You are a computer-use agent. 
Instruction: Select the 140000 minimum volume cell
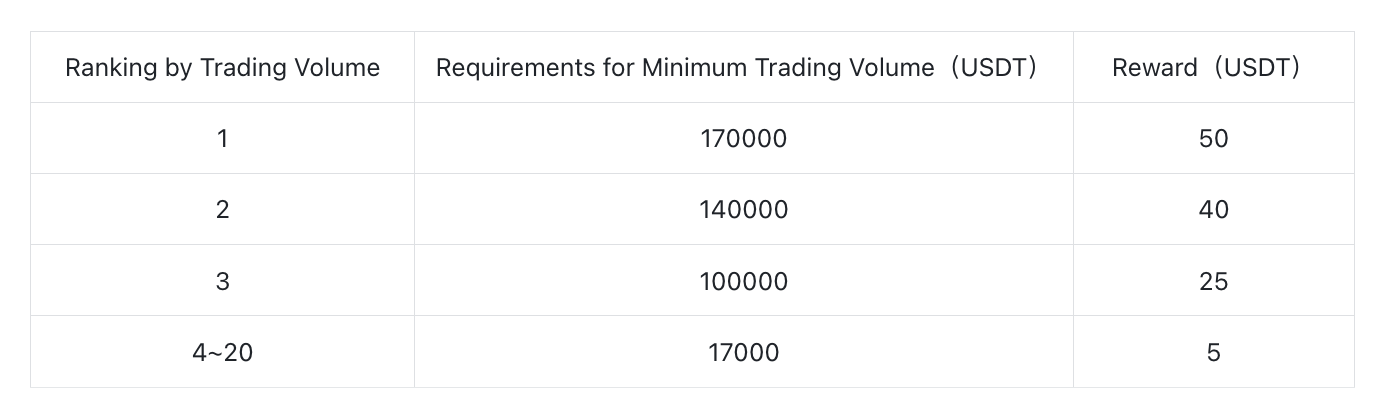point(743,210)
